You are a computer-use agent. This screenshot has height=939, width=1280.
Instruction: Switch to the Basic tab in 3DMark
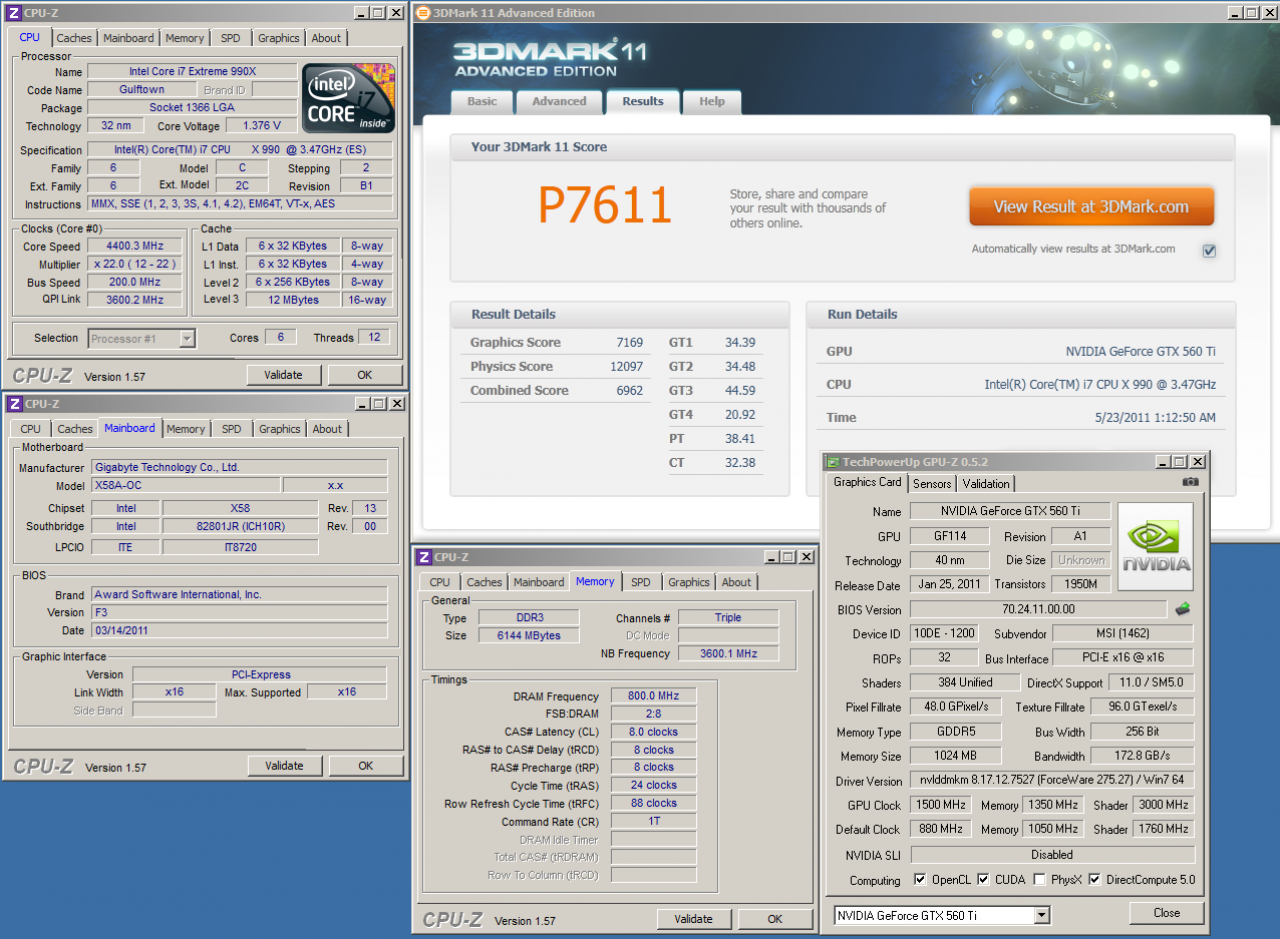tap(482, 101)
